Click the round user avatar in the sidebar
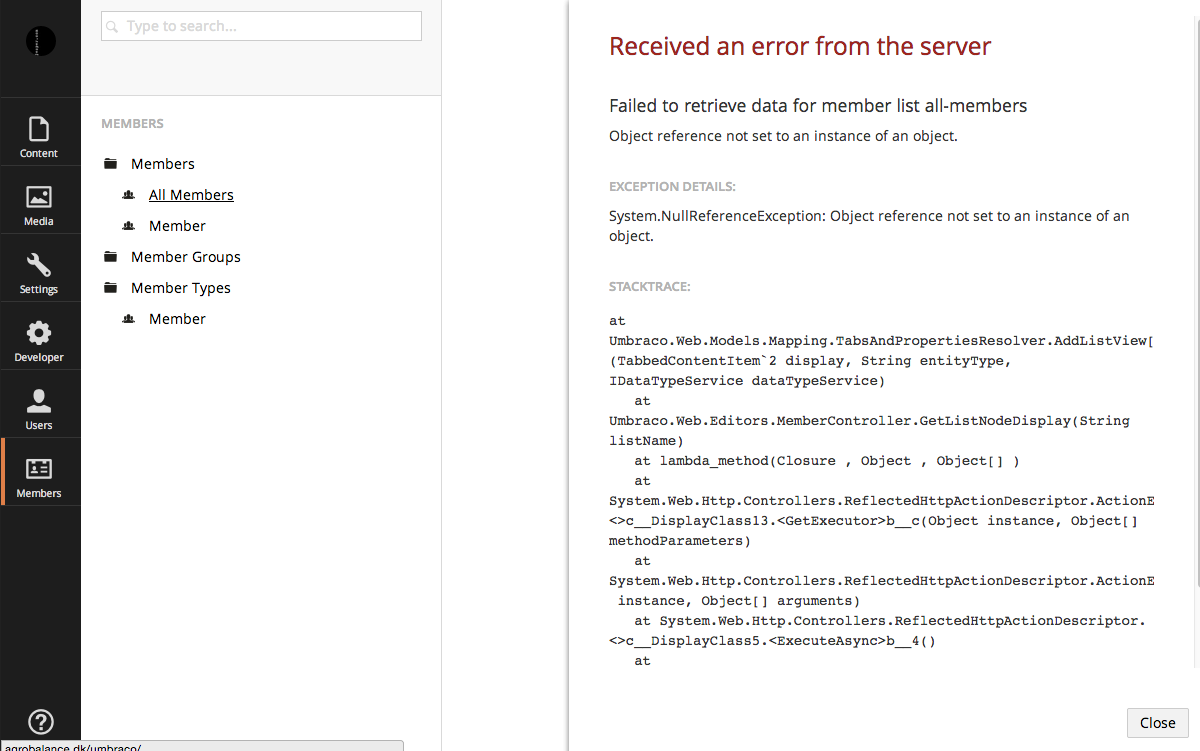This screenshot has height=751, width=1200. [x=40, y=41]
